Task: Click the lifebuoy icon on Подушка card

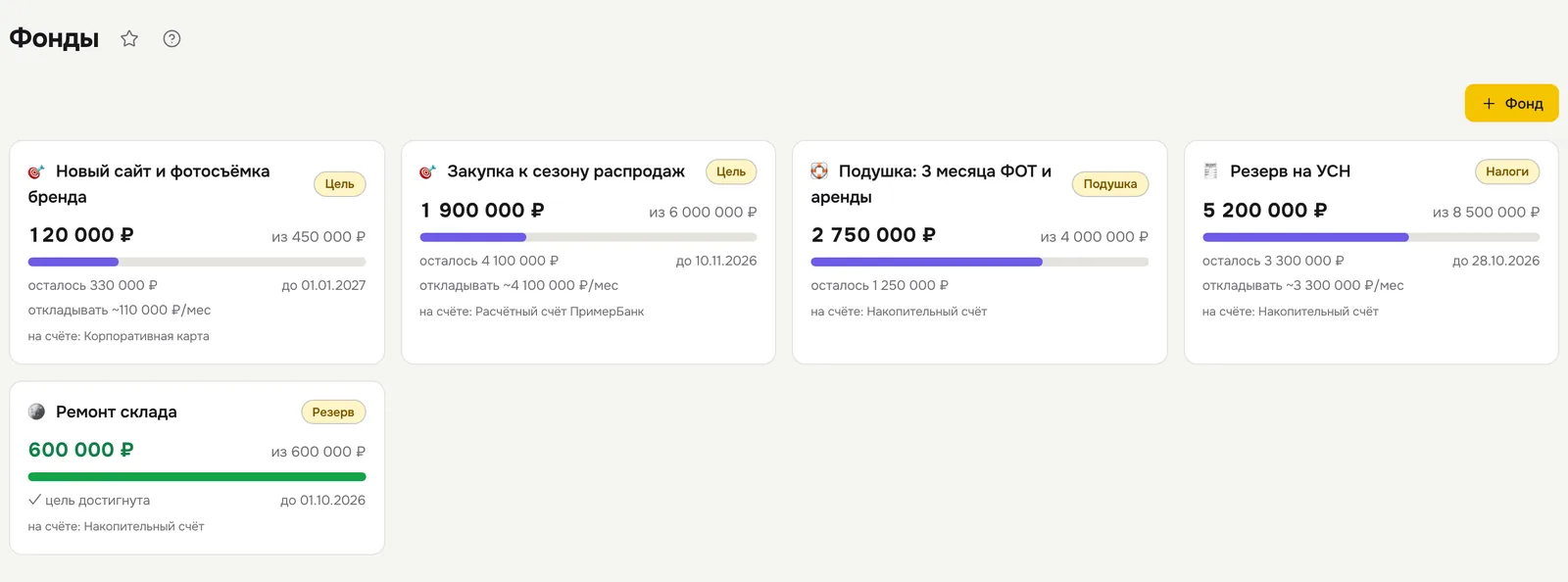Action: click(819, 171)
